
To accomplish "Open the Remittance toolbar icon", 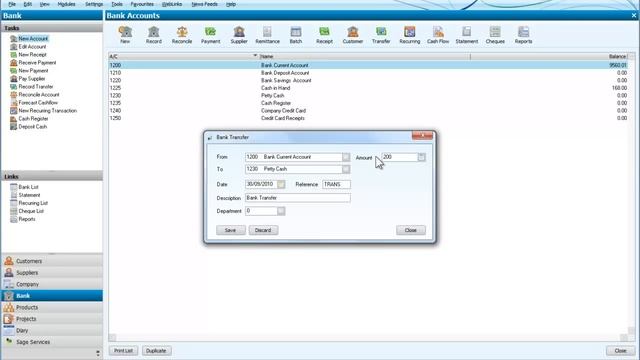I will coord(267,35).
